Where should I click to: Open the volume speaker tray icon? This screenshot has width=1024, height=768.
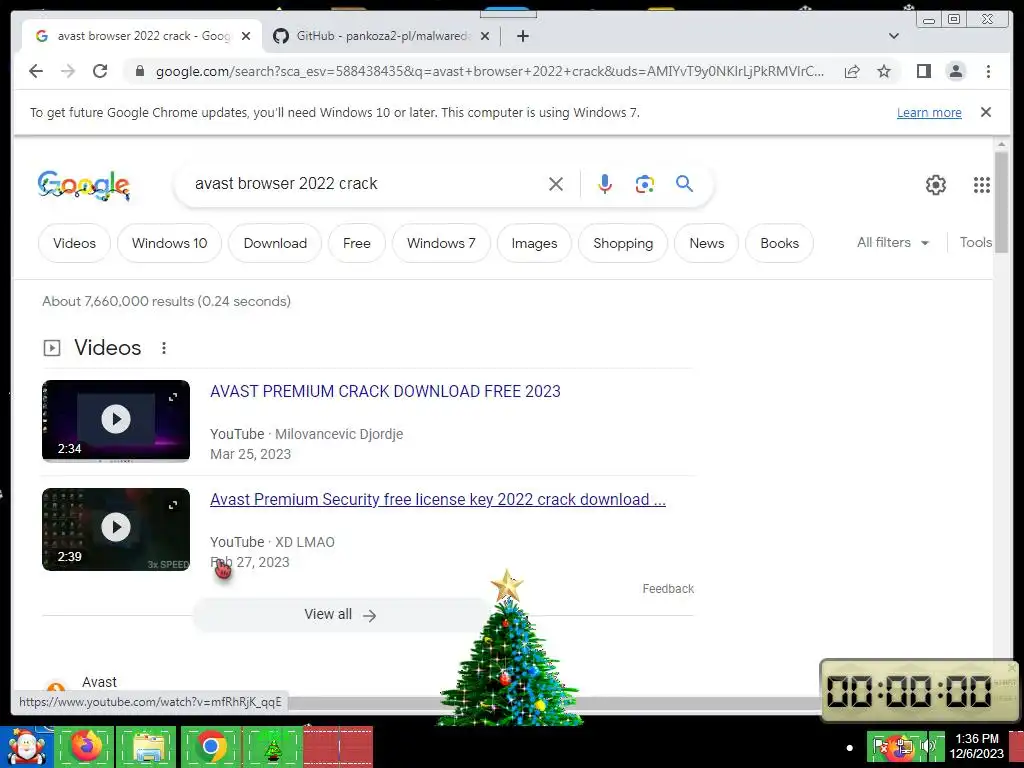tap(928, 746)
